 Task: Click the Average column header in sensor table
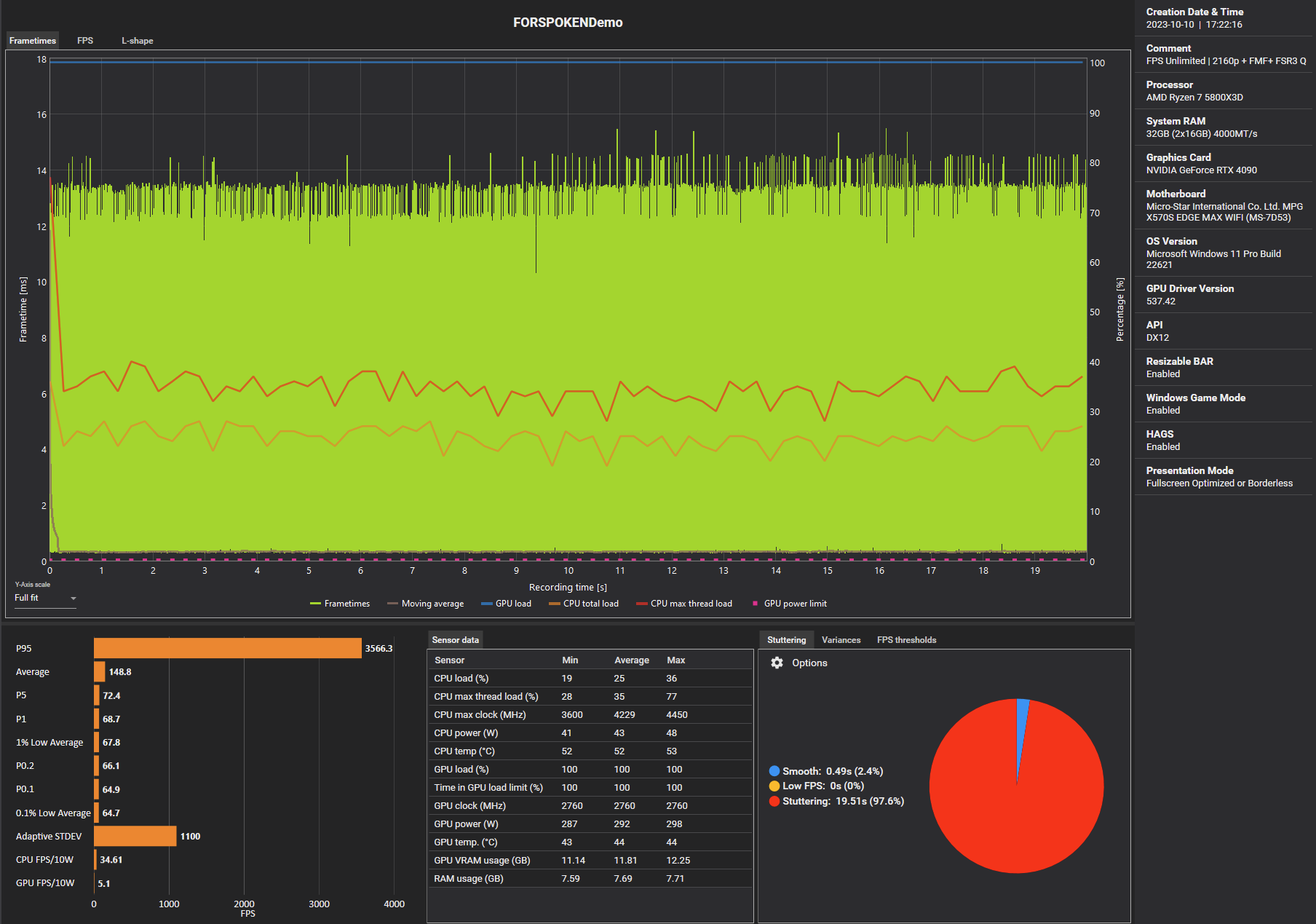pos(631,660)
